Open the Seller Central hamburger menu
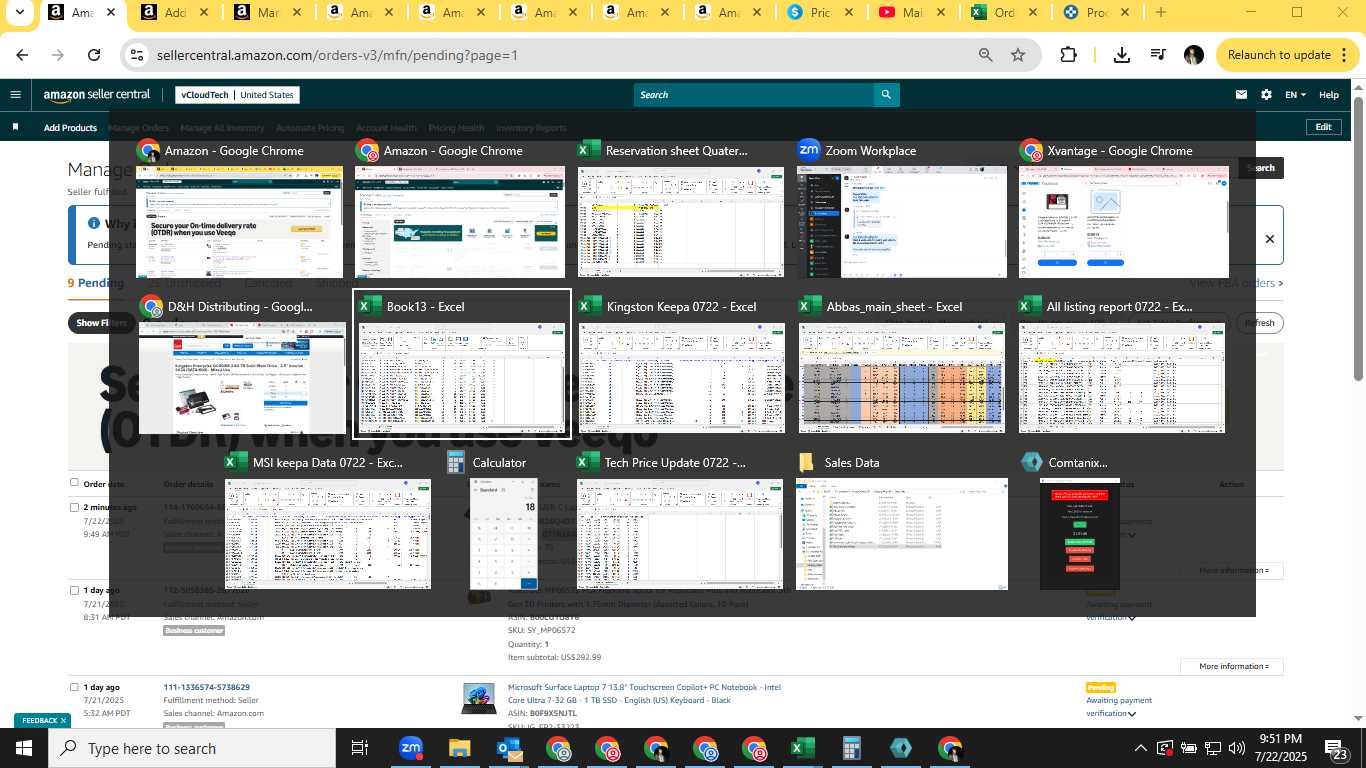This screenshot has width=1366, height=768. pos(15,95)
